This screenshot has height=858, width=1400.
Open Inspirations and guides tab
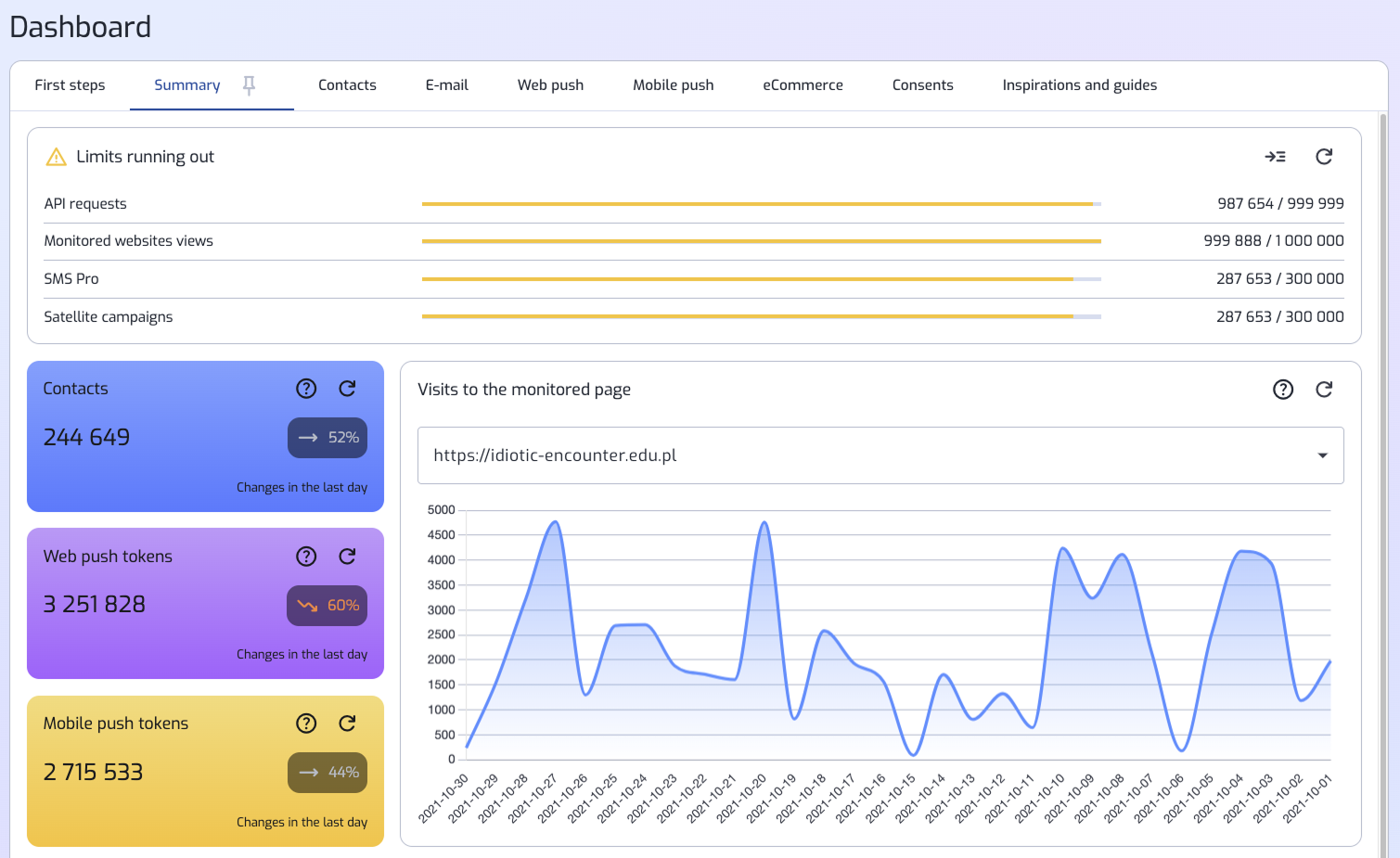point(1080,85)
